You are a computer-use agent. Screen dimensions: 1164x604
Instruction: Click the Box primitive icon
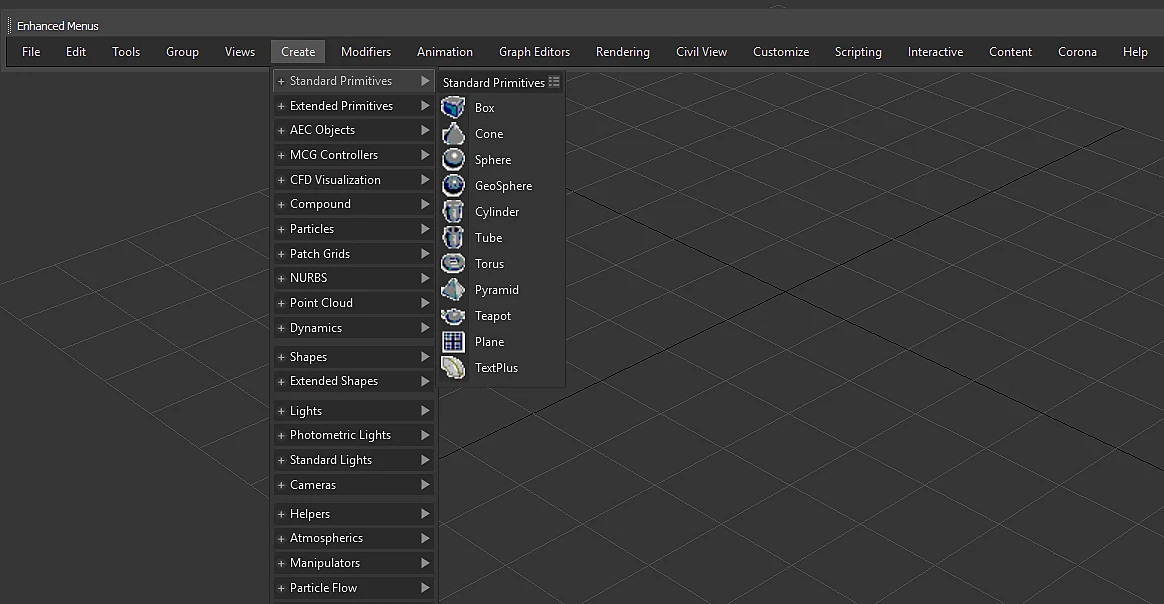tap(453, 108)
